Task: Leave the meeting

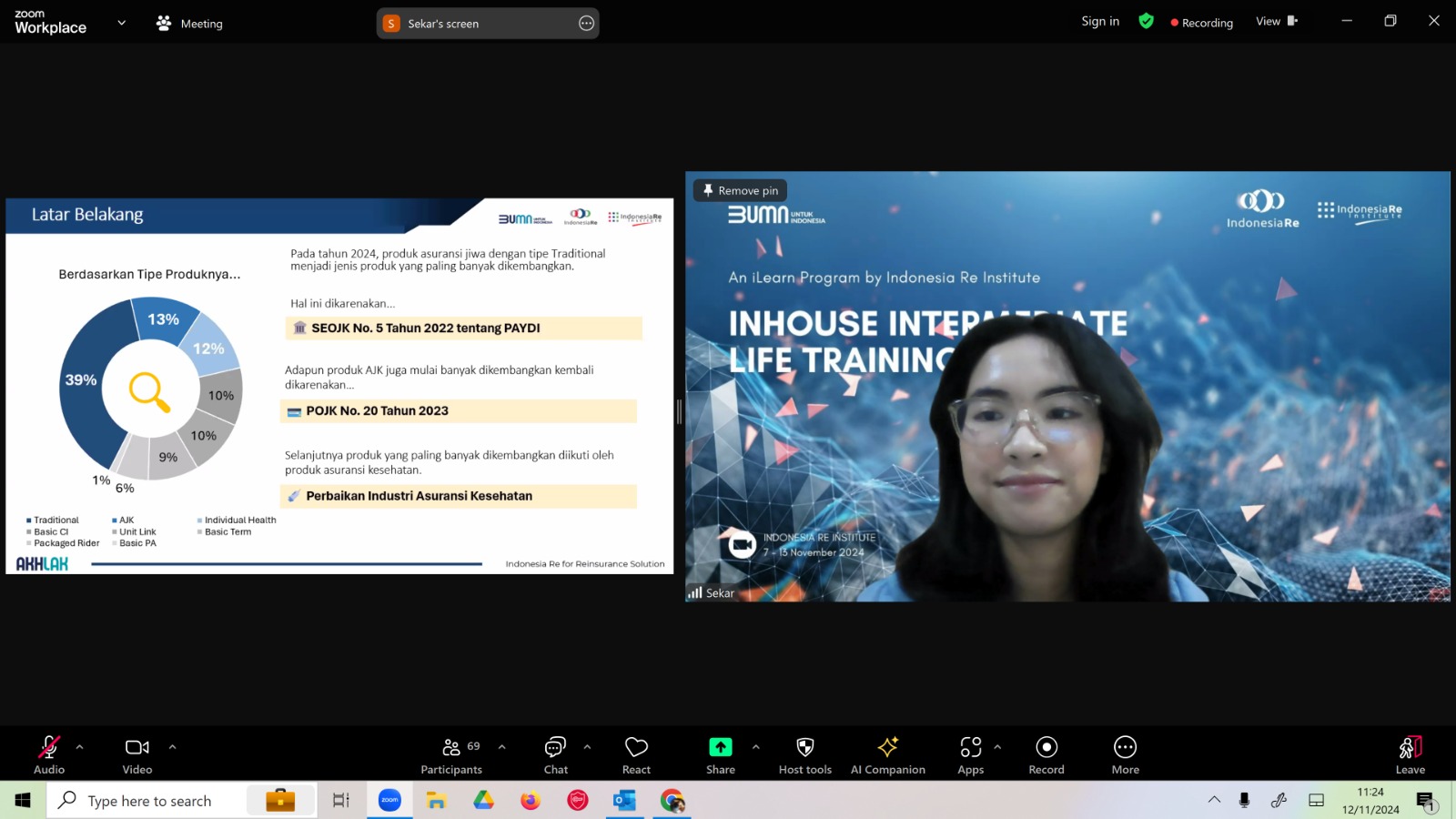Action: [x=1410, y=755]
